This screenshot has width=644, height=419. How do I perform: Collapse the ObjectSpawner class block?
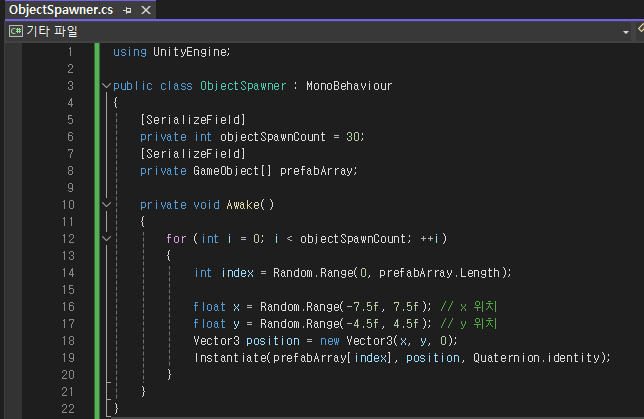coord(106,85)
